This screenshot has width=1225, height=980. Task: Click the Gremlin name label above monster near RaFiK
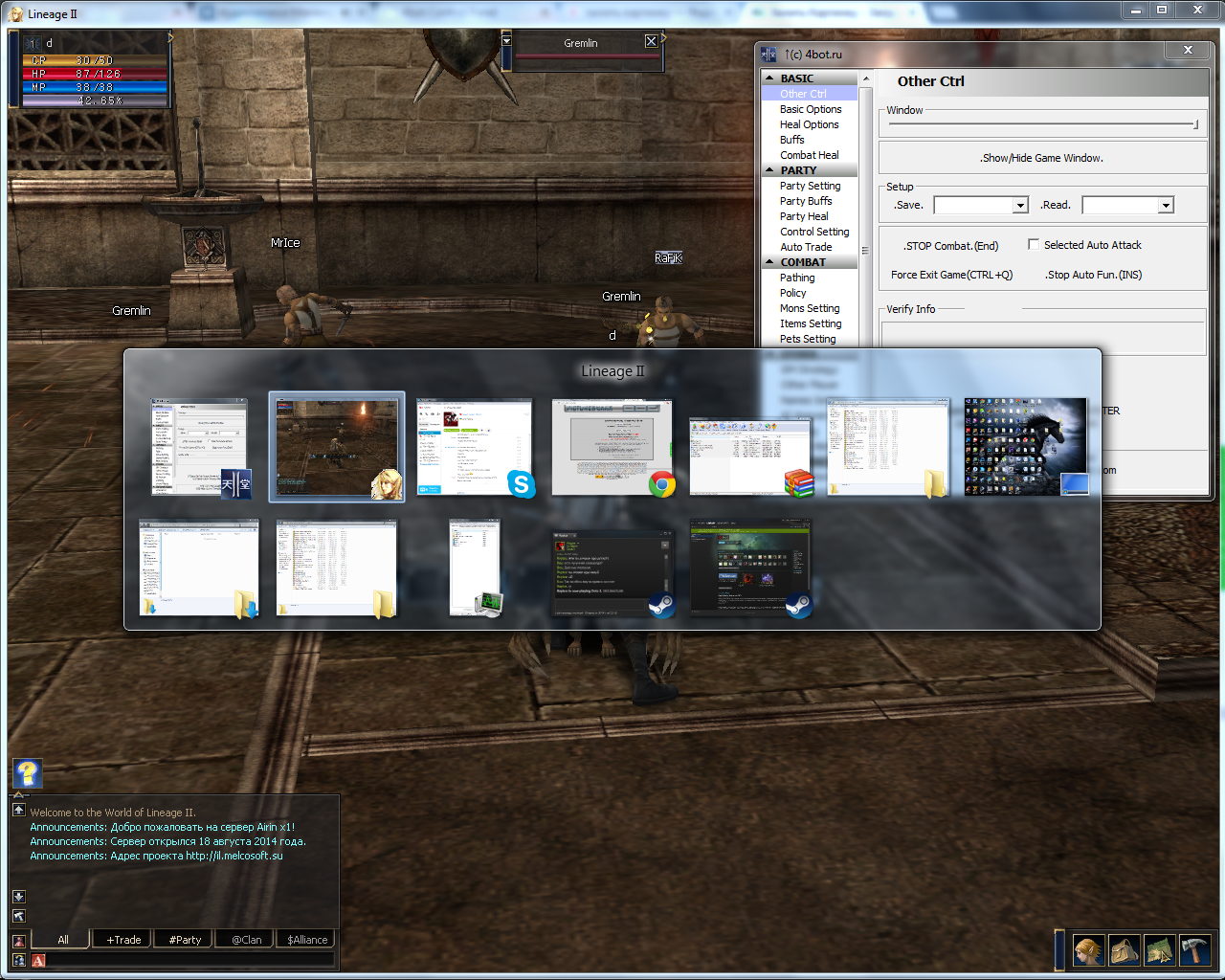point(621,297)
